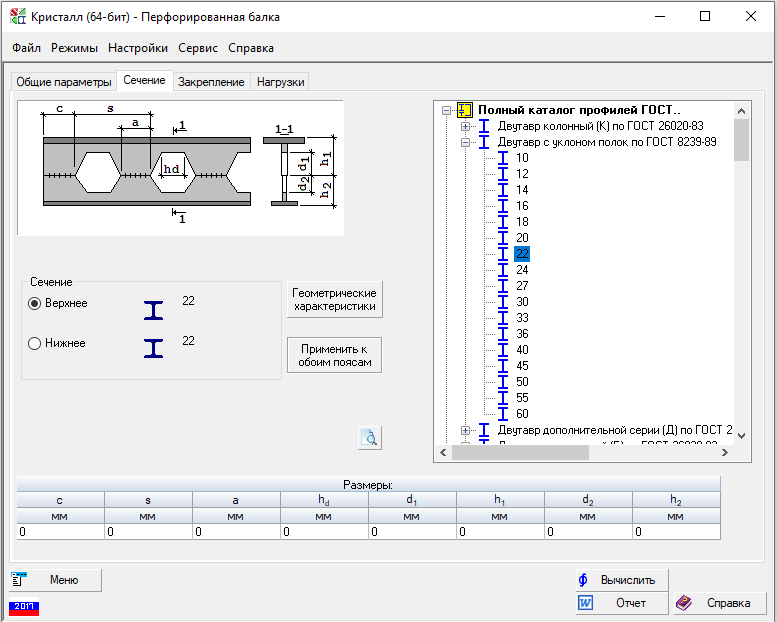Viewport: 777px width, 622px height.
Task: Click the I-beam icon next to Нижнее
Action: pos(153,348)
